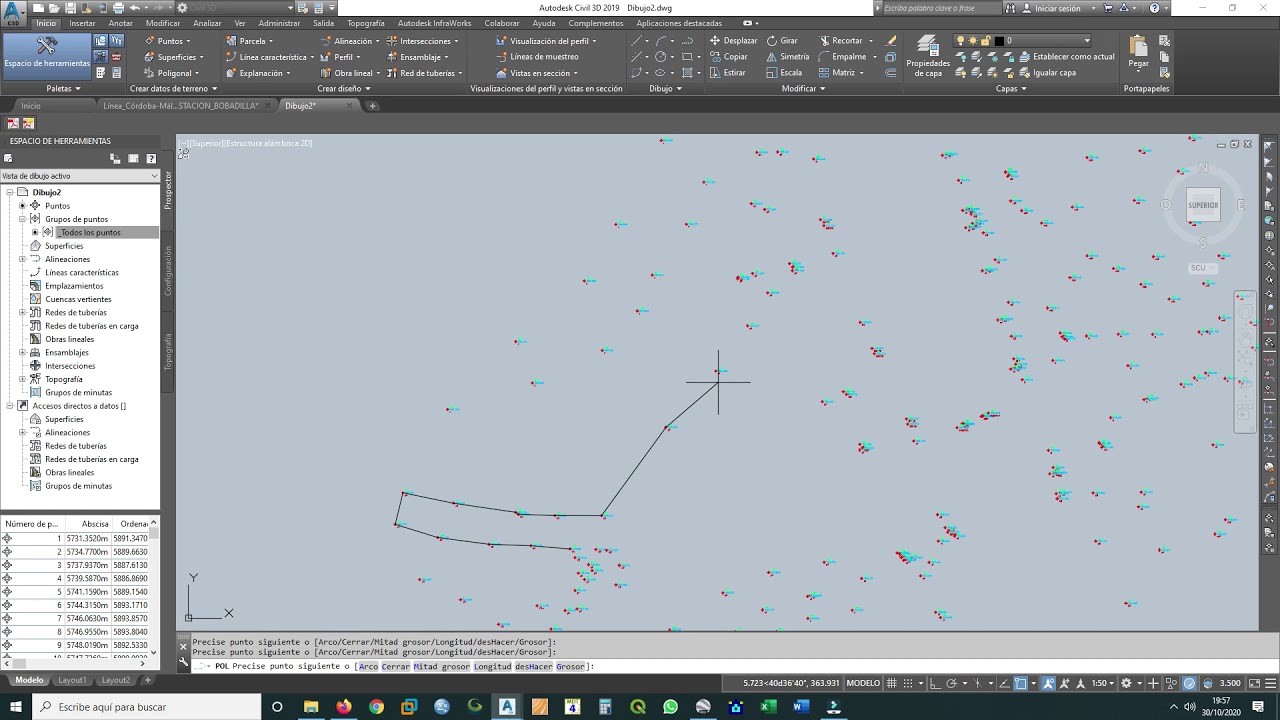Toggle MODELO space button in status bar

tap(863, 683)
